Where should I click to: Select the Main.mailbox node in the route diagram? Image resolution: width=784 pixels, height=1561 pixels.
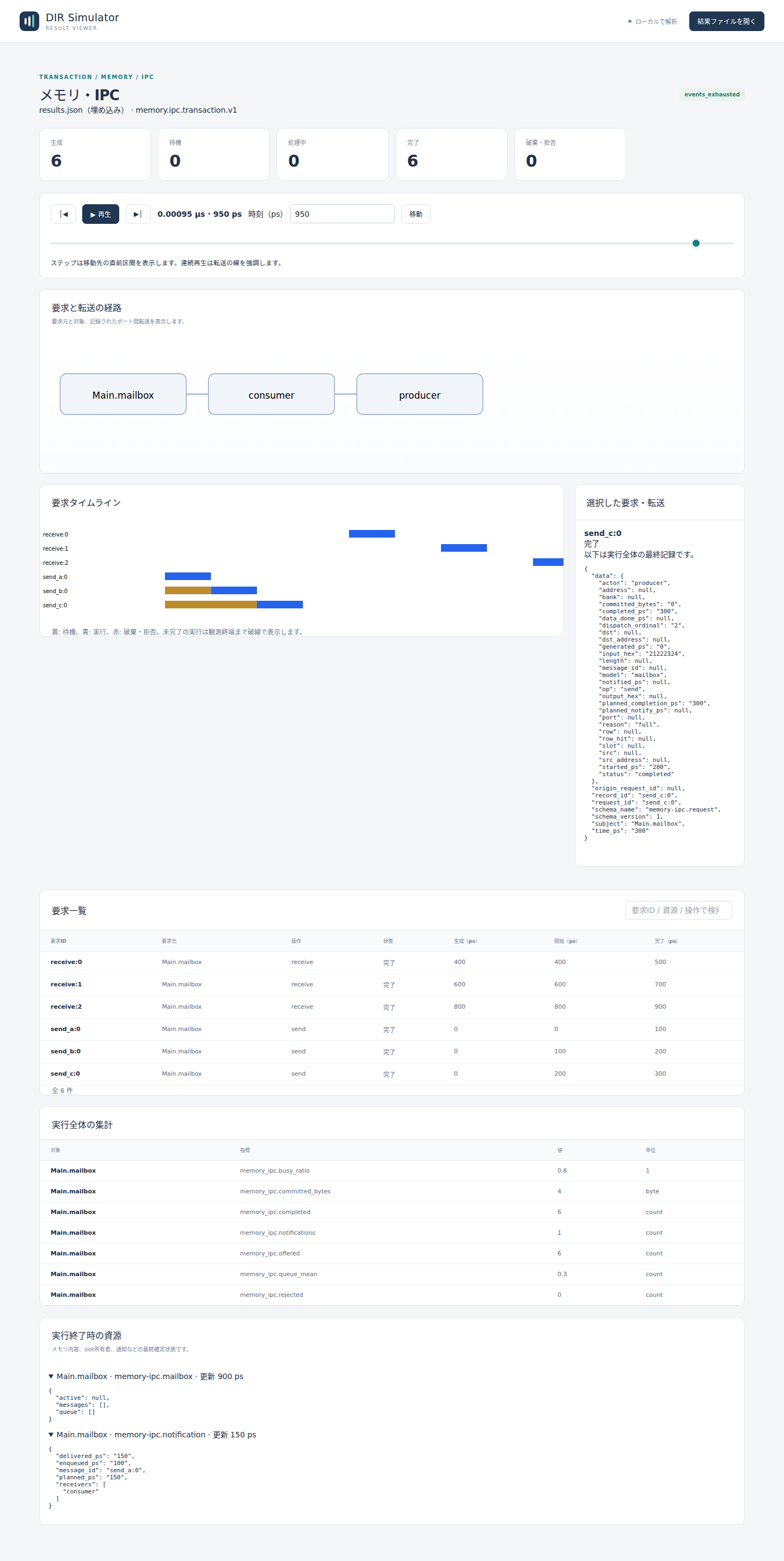[x=123, y=394]
